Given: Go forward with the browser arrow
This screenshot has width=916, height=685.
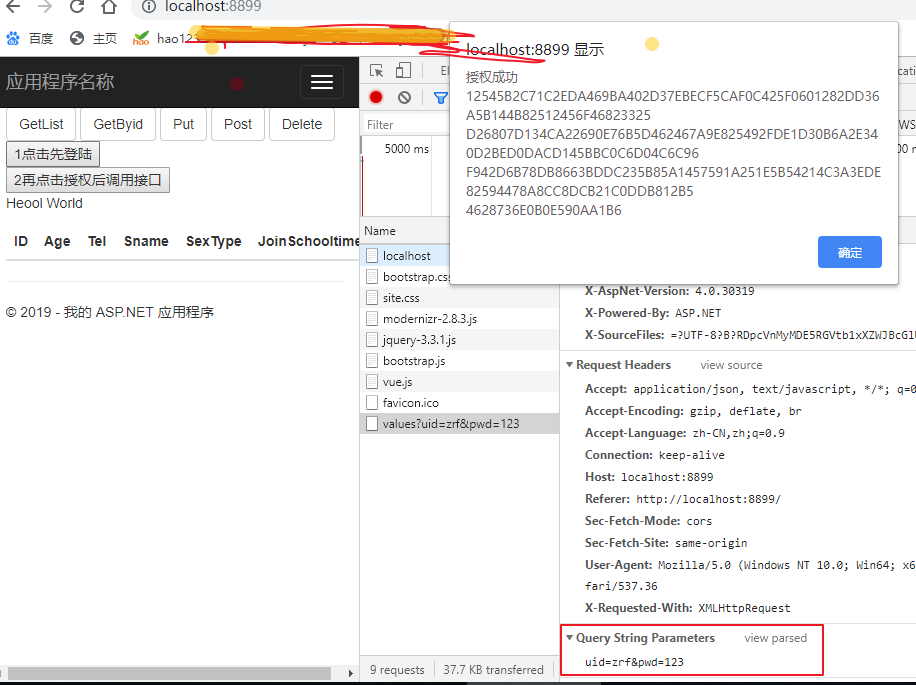Looking at the screenshot, I should coord(44,6).
